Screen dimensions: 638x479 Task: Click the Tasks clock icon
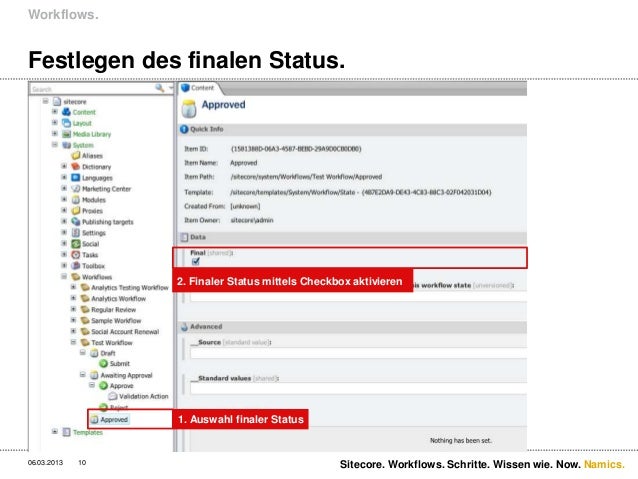(76, 254)
